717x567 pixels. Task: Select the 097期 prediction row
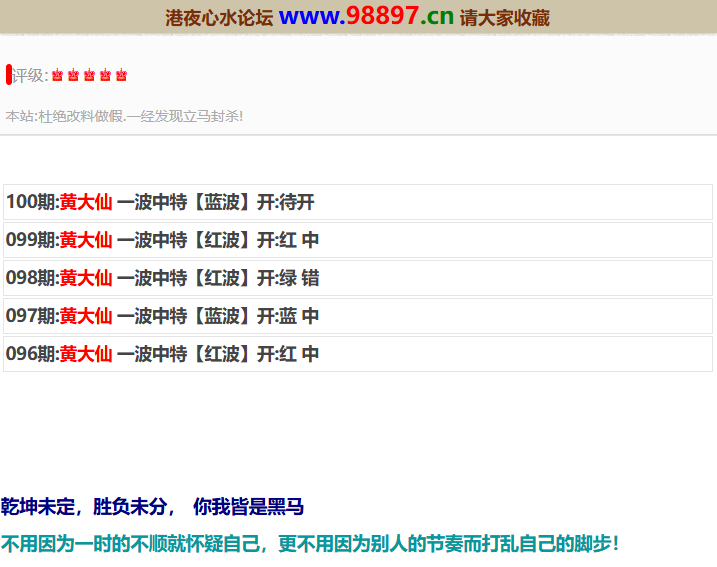(358, 316)
